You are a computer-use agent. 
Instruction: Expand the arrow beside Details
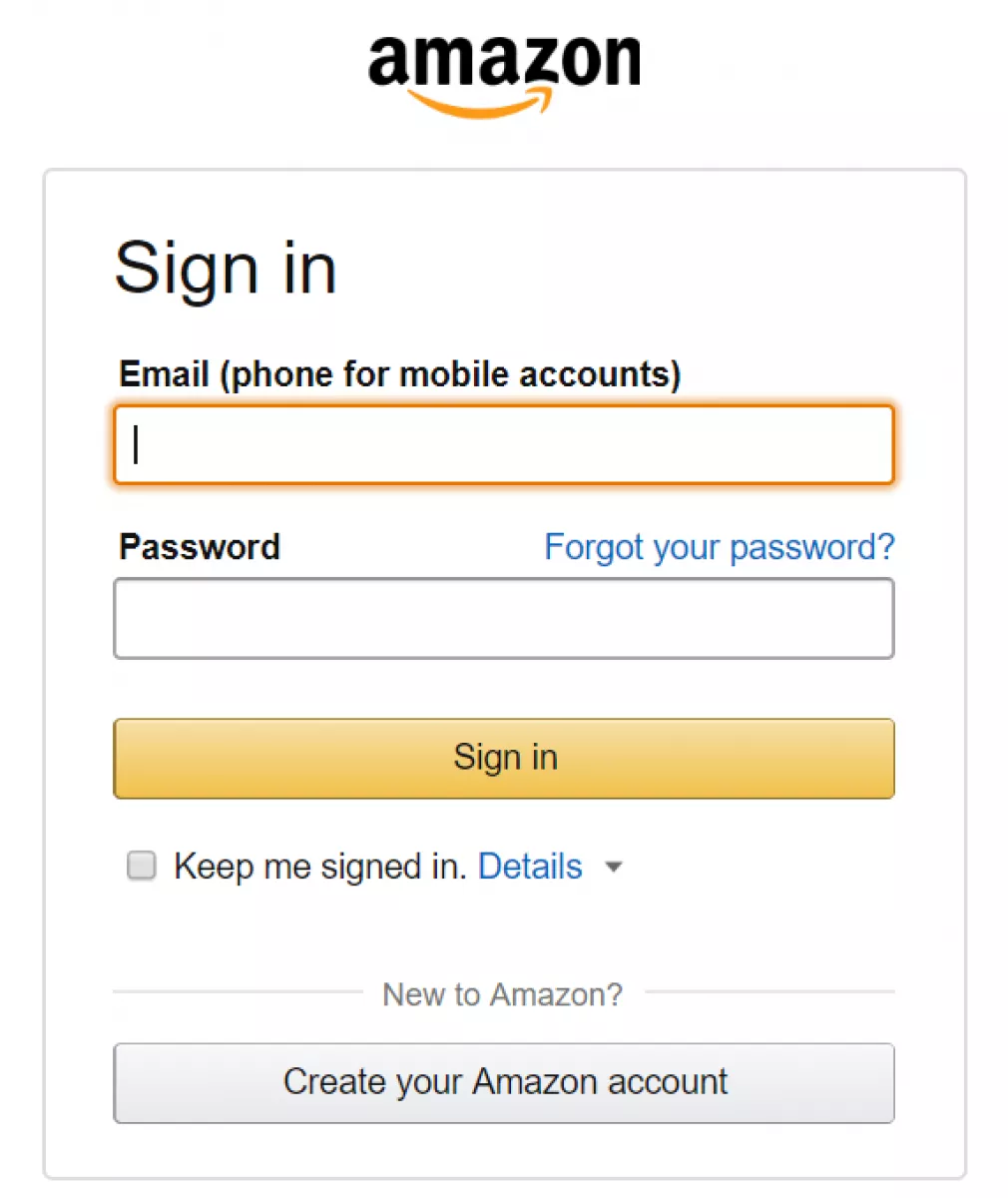[614, 867]
